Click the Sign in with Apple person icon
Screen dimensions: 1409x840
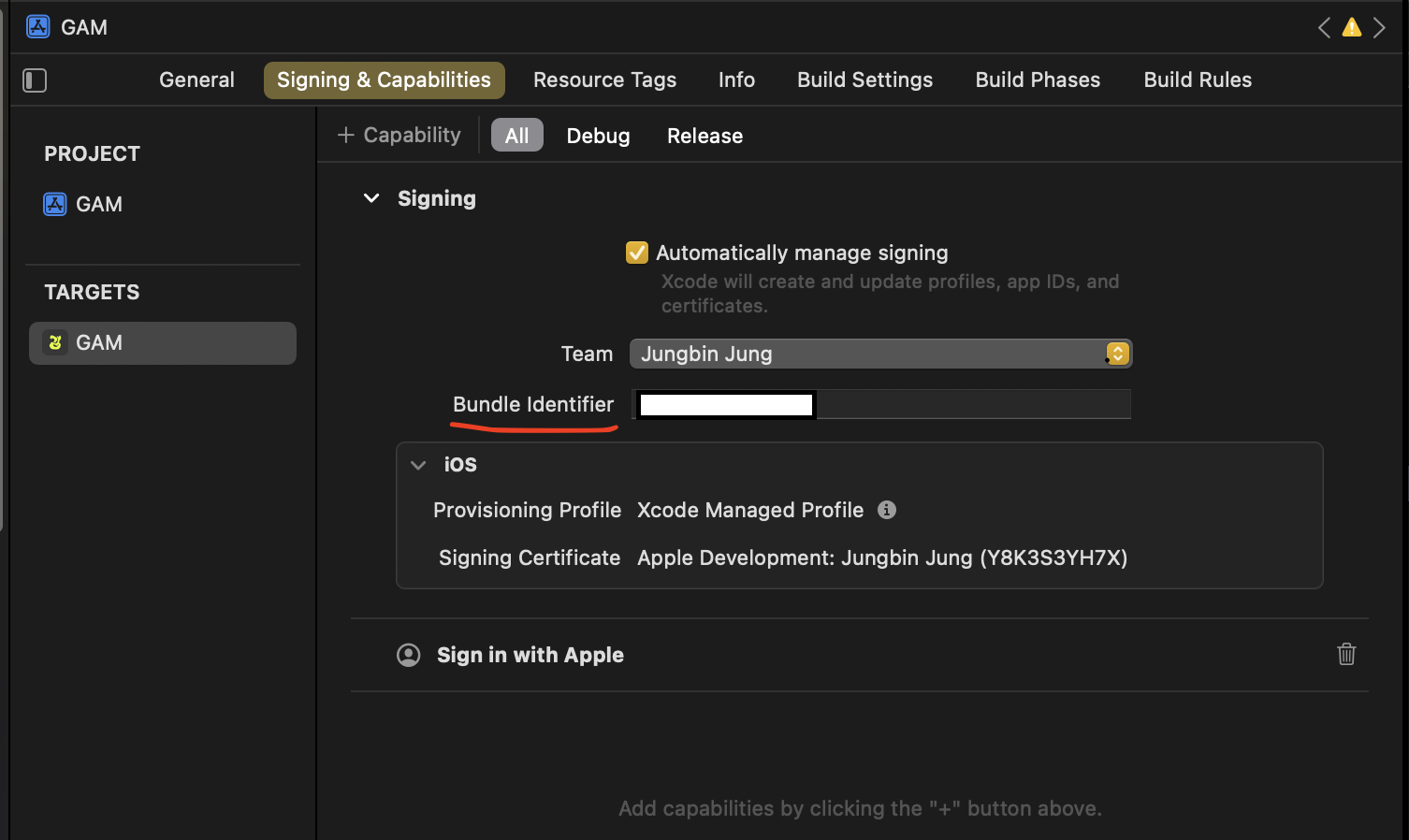pos(409,655)
